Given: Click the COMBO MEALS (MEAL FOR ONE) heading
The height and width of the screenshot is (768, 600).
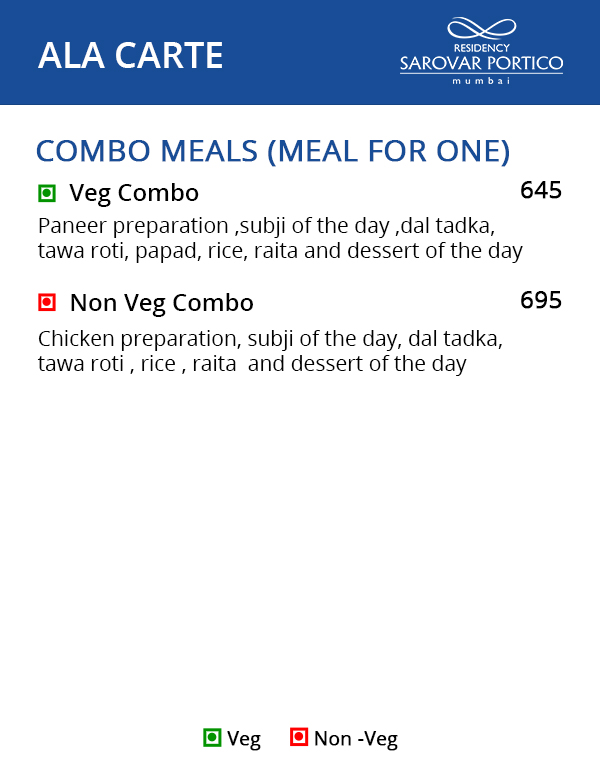Looking at the screenshot, I should coord(272,151).
